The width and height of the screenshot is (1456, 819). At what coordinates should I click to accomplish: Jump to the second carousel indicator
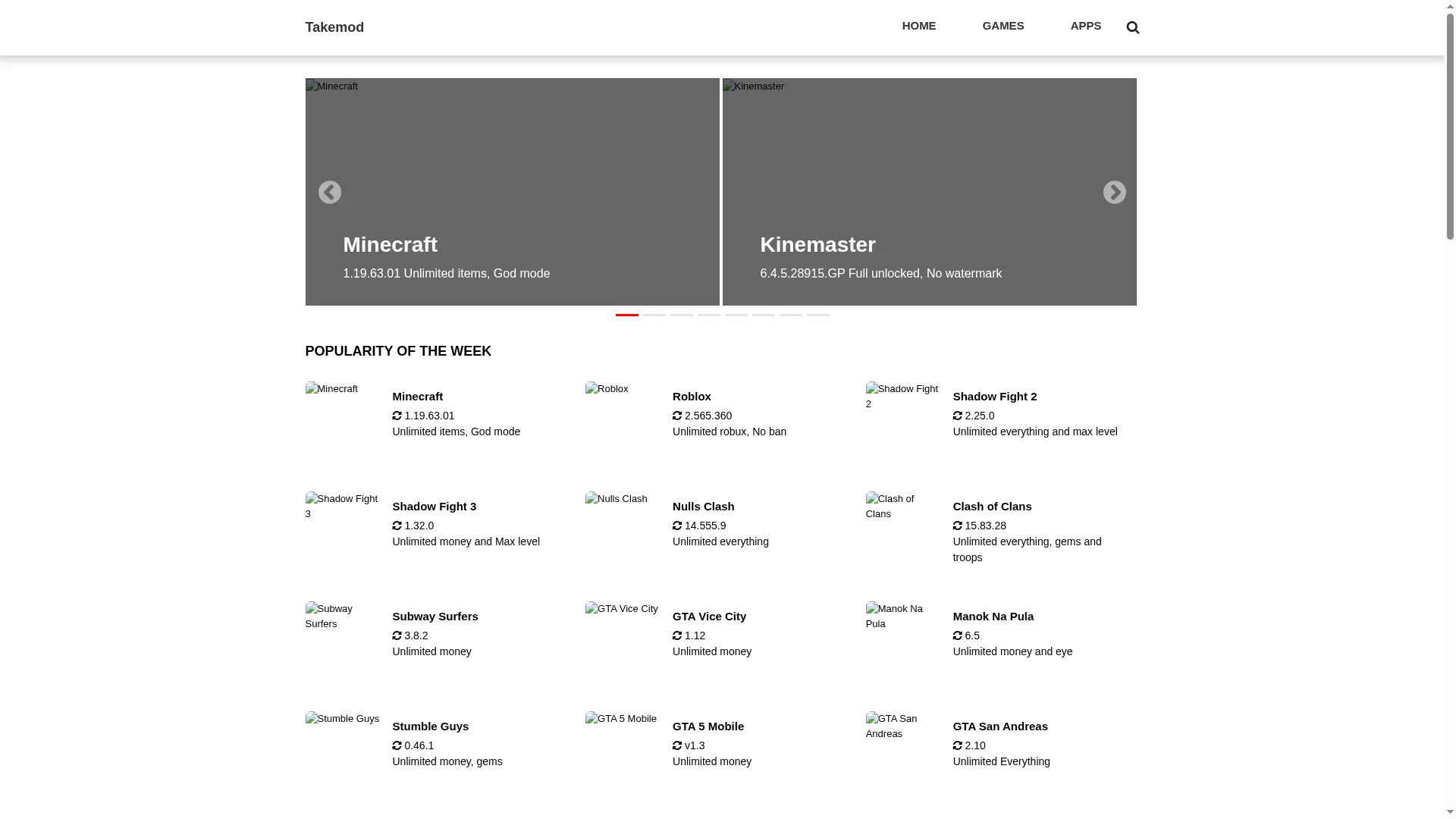654,315
